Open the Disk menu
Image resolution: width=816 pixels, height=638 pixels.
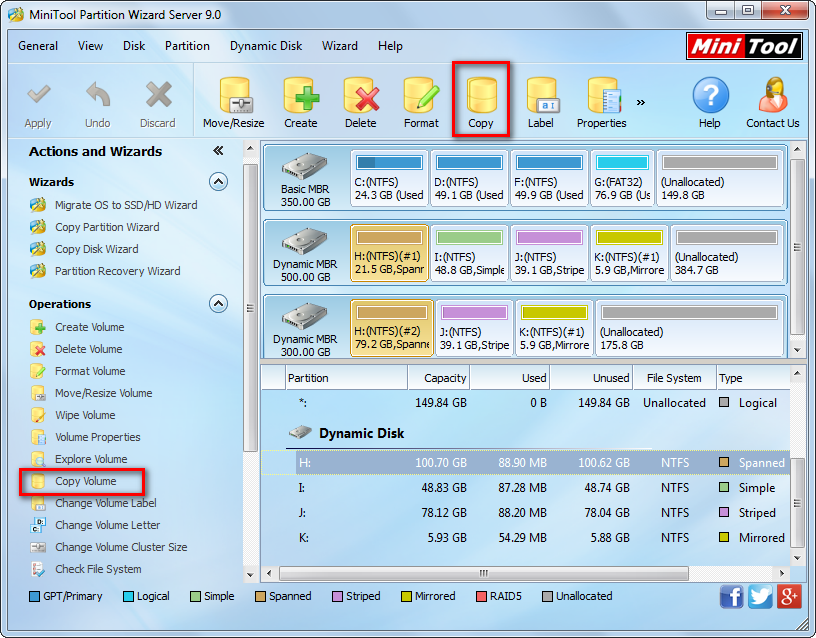134,46
